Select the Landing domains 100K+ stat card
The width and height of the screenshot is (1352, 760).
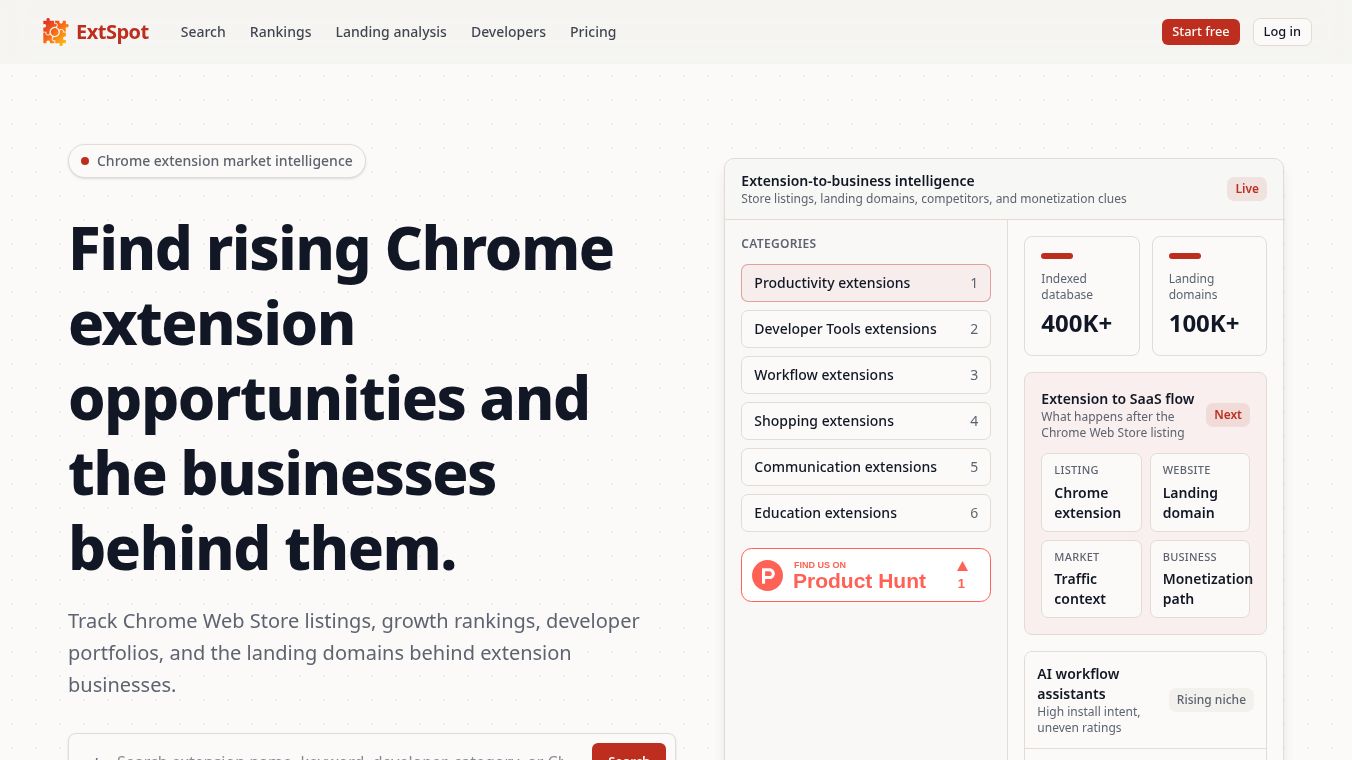[1209, 296]
